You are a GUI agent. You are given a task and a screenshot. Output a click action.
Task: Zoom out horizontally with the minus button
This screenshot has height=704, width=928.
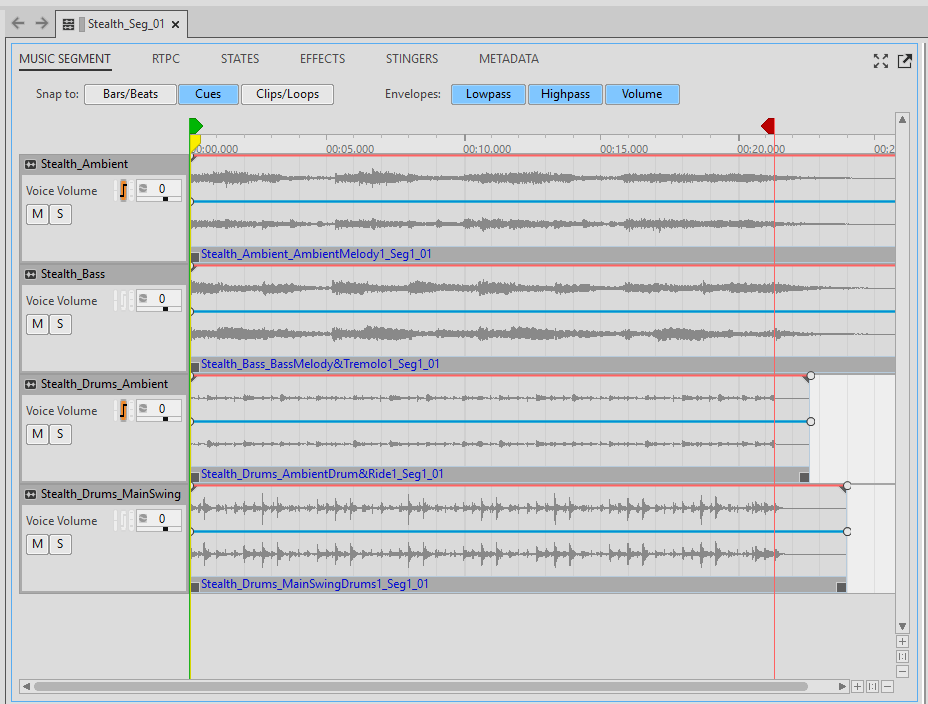pos(887,687)
